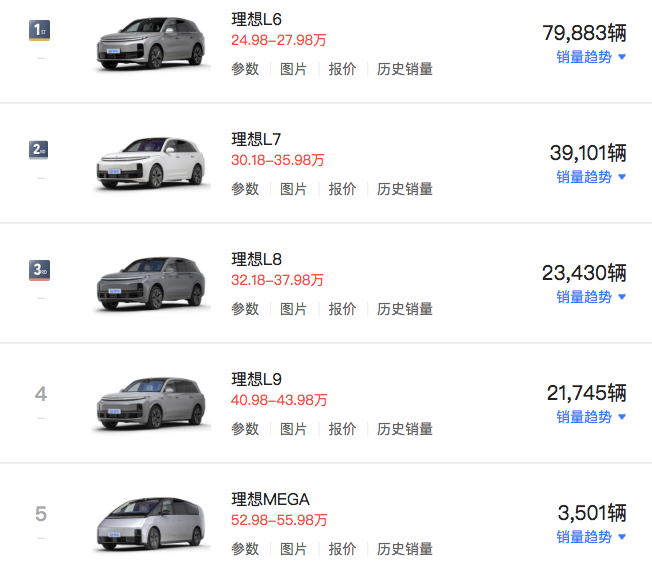The width and height of the screenshot is (652, 568).
Task: View 图片 for 理想L6
Action: pos(294,69)
